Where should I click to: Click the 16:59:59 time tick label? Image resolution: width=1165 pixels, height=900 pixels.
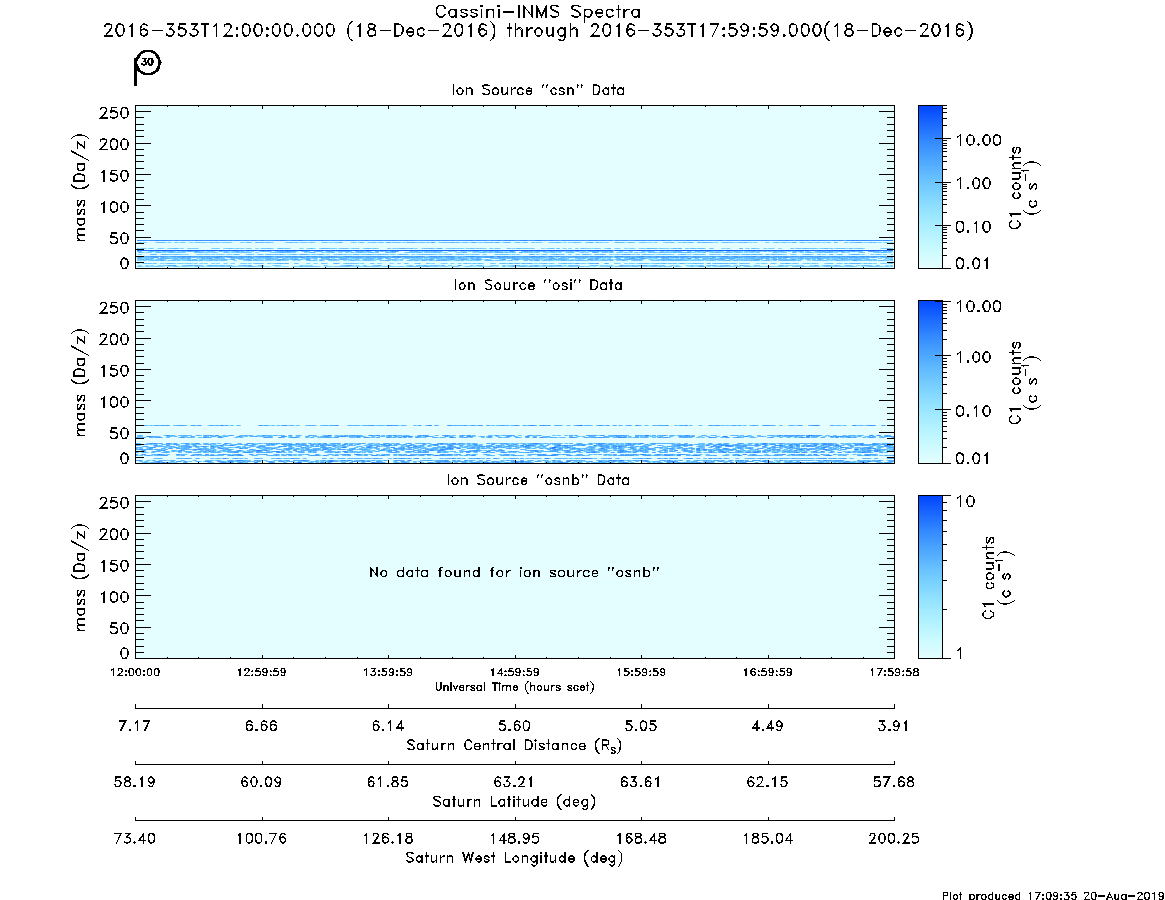768,672
